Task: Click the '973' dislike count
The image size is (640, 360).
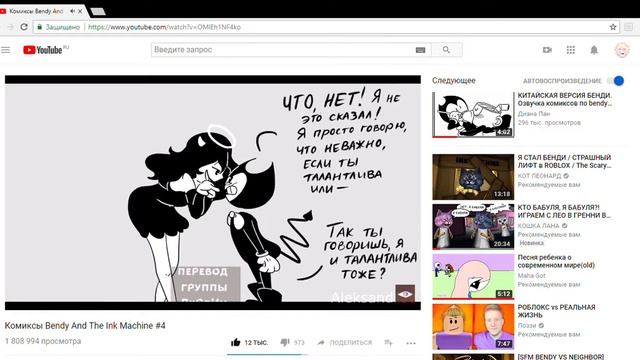Action: click(x=299, y=342)
